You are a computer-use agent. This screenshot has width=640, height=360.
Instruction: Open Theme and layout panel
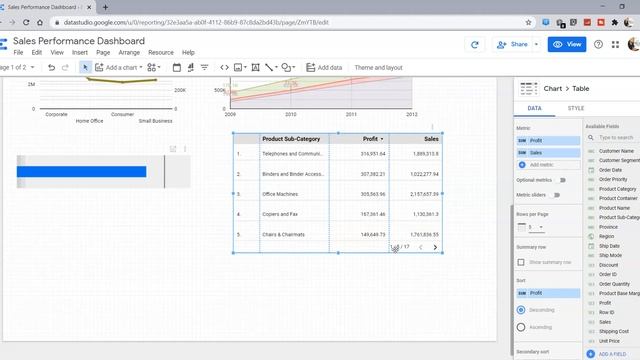[x=378, y=67]
